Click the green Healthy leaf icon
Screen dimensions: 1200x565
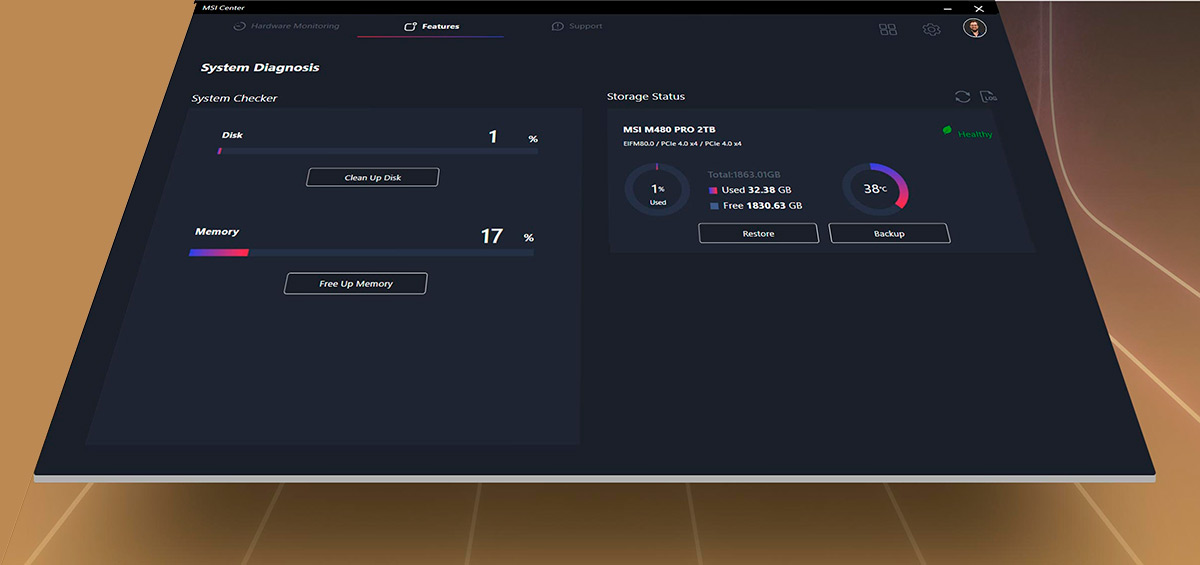(x=947, y=131)
